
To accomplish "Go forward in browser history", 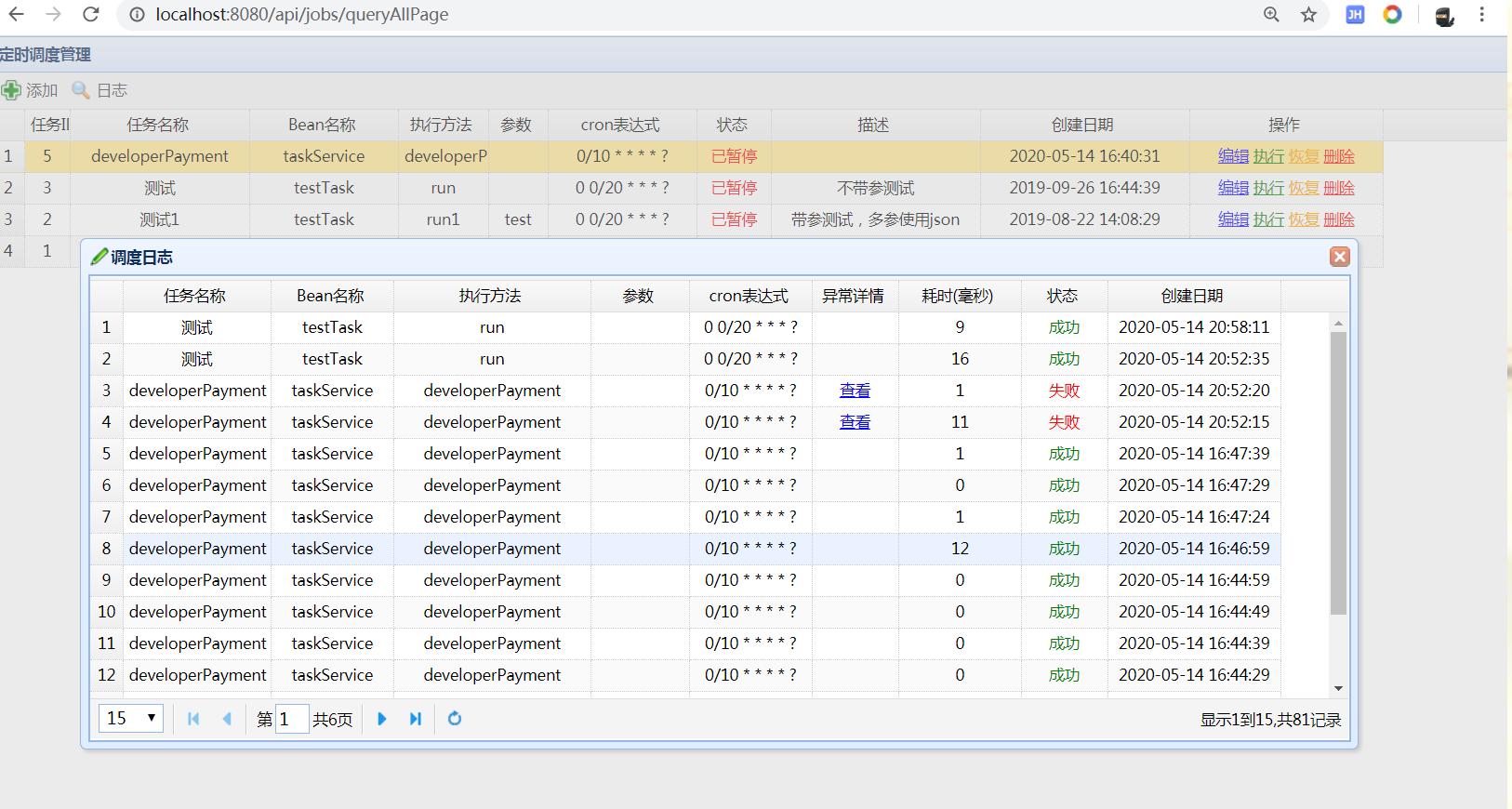I will click(53, 14).
